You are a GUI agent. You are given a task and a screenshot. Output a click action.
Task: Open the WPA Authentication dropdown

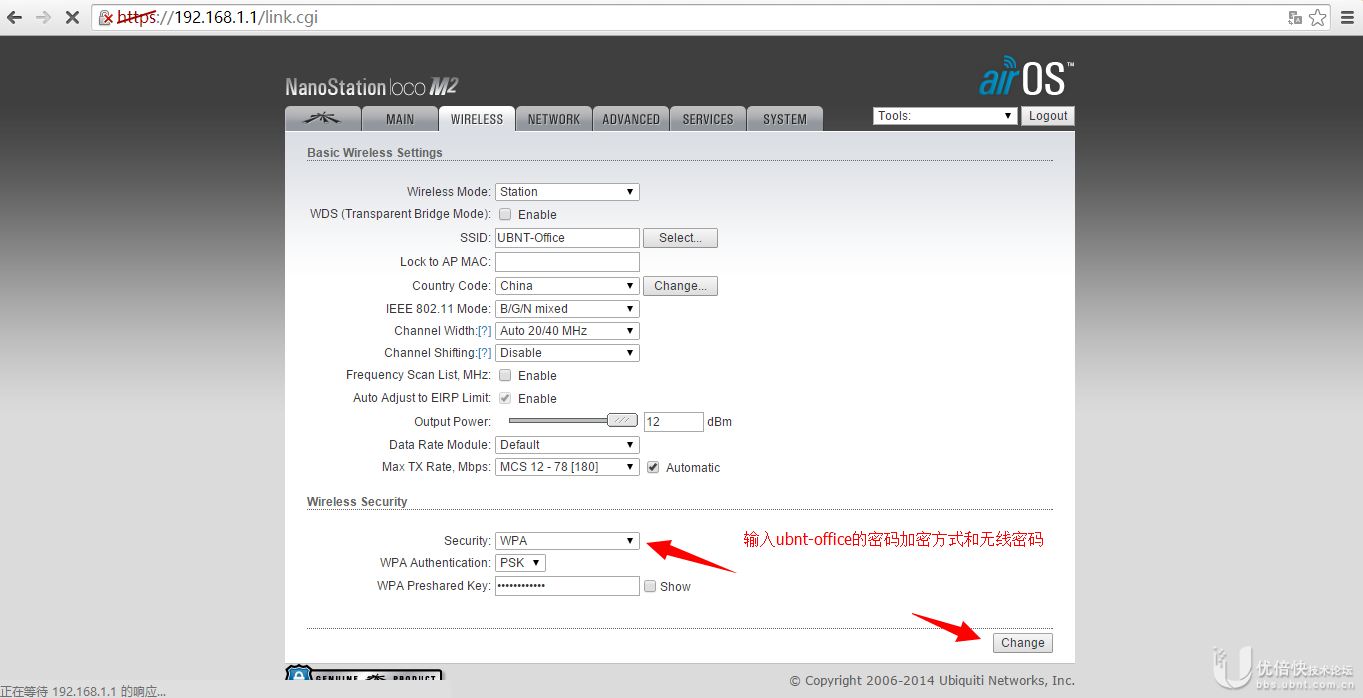click(520, 563)
